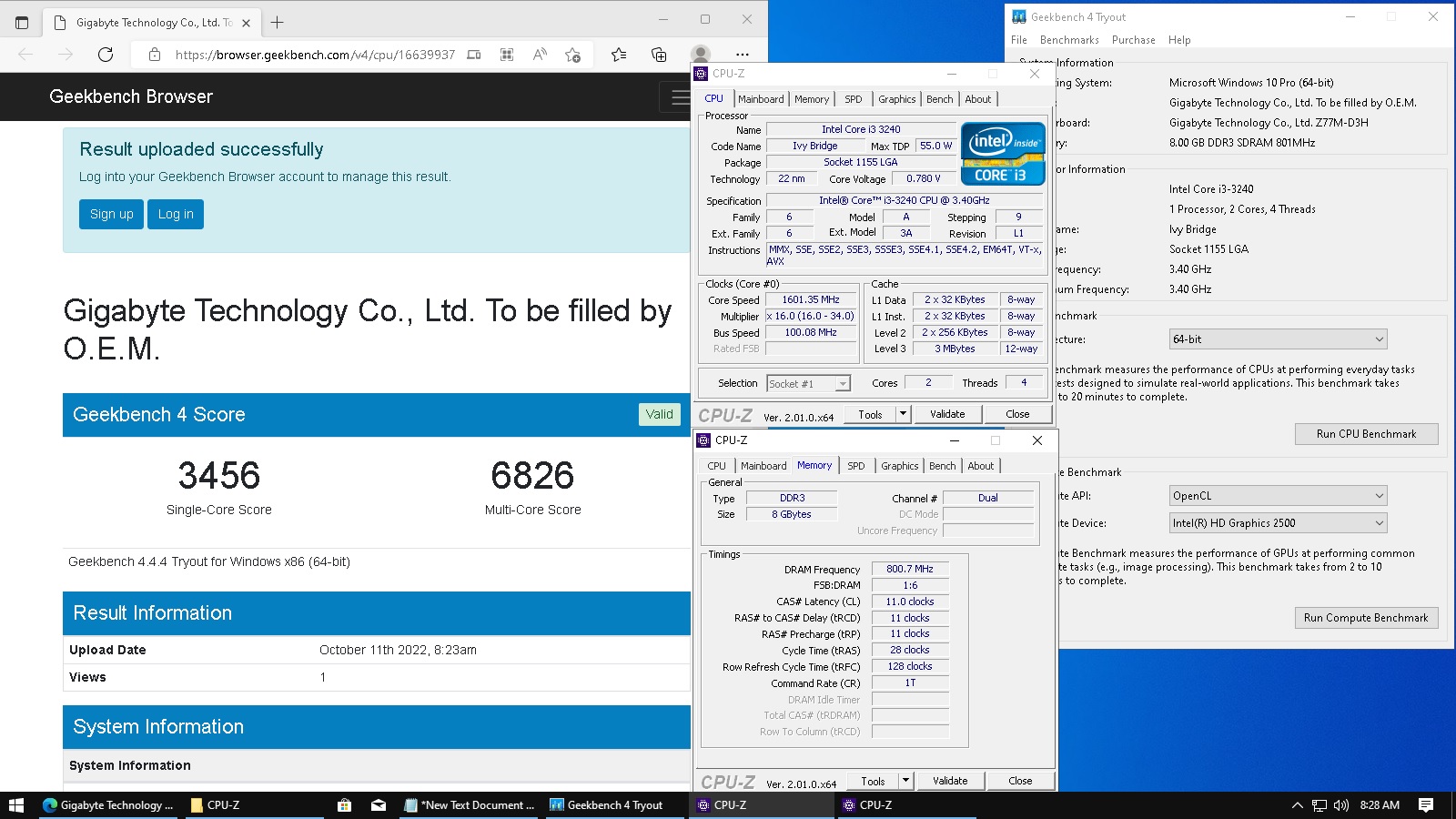The image size is (1456, 819).
Task: Select Memory tab in upper CPU-Z
Action: 812,99
